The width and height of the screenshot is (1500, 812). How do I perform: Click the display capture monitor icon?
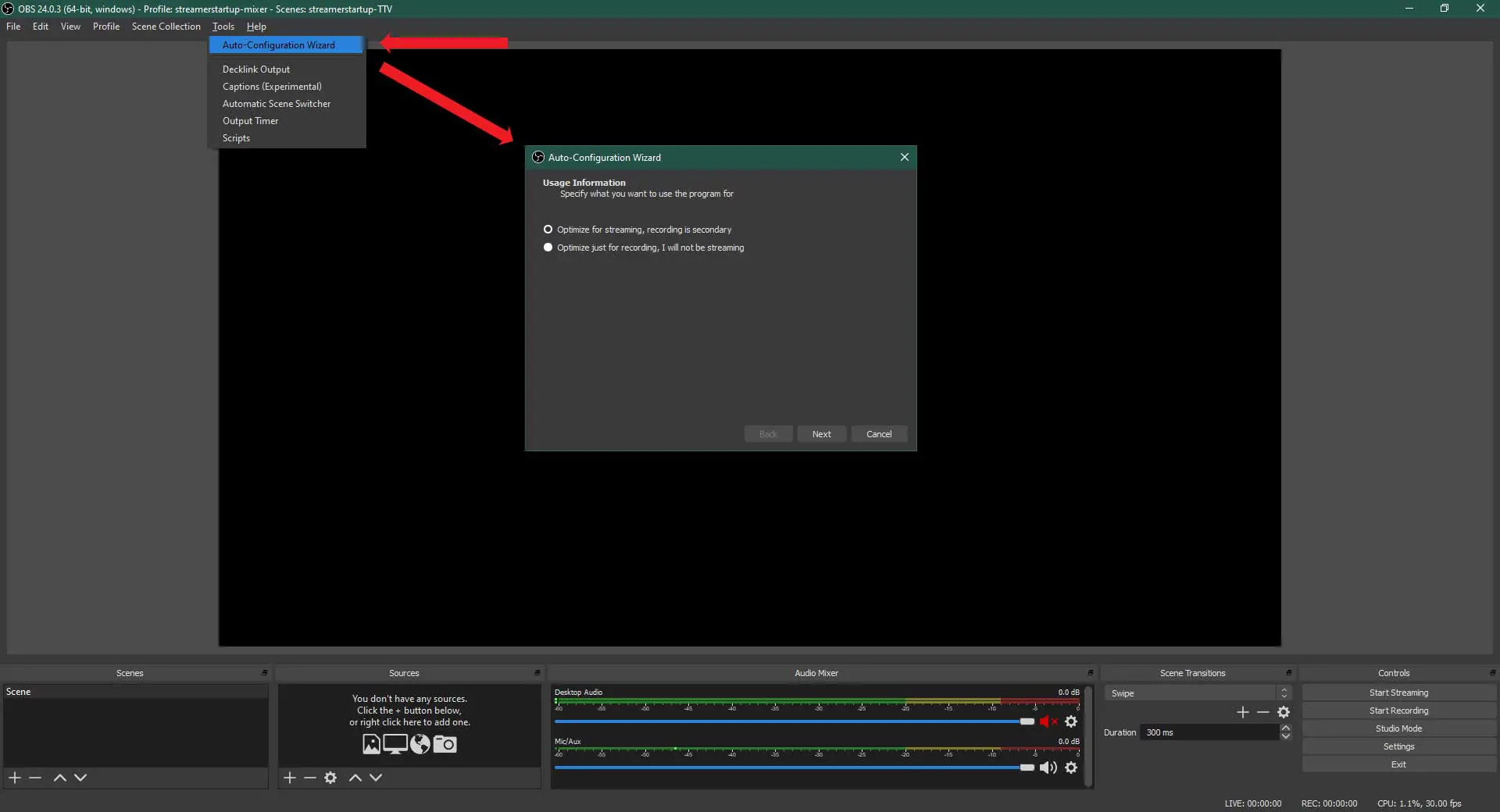click(x=395, y=744)
